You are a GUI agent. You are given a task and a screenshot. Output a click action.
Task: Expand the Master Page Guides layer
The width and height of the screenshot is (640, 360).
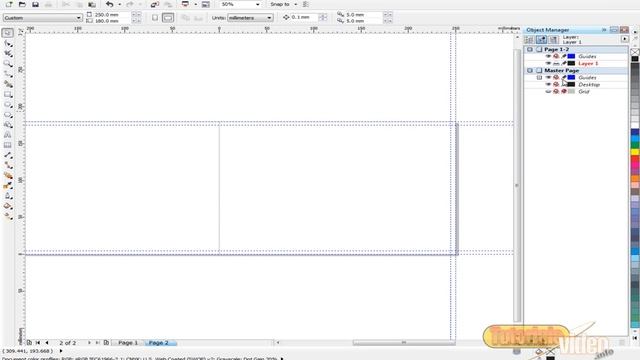click(x=539, y=78)
